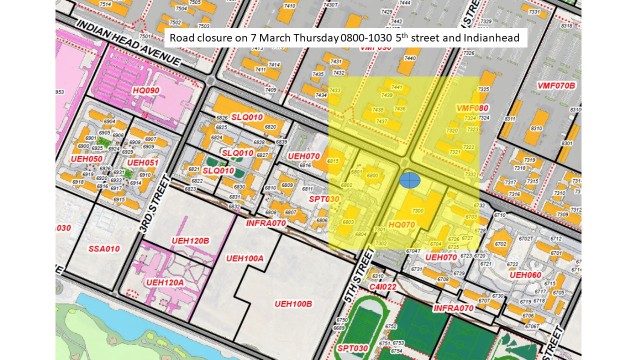Select the UEH060 zone label

[x=525, y=275]
